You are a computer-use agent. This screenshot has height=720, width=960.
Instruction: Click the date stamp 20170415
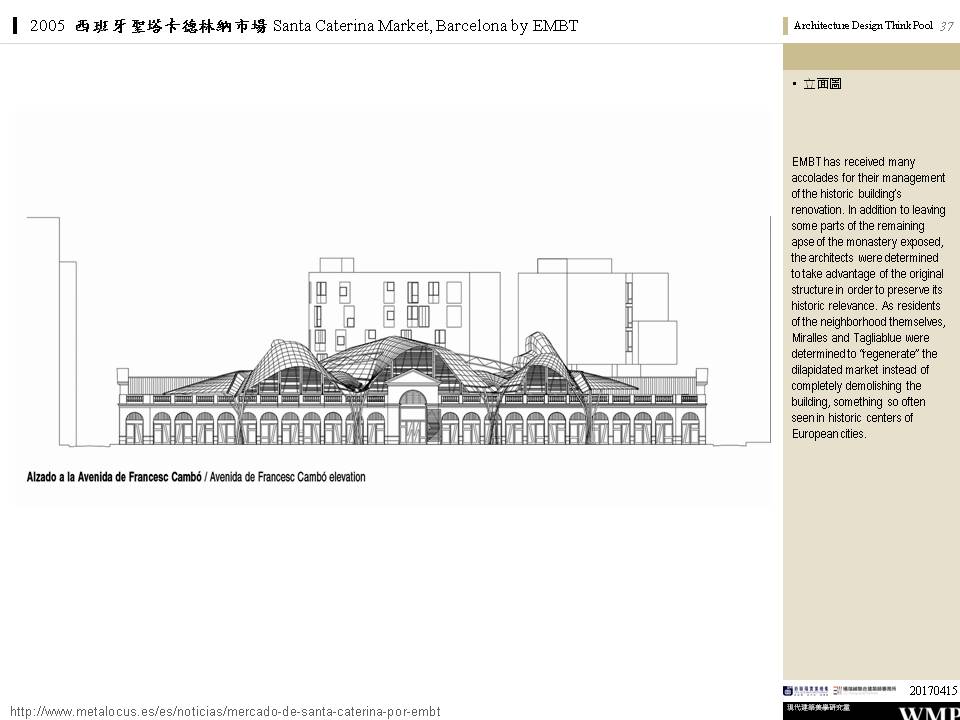[x=933, y=690]
